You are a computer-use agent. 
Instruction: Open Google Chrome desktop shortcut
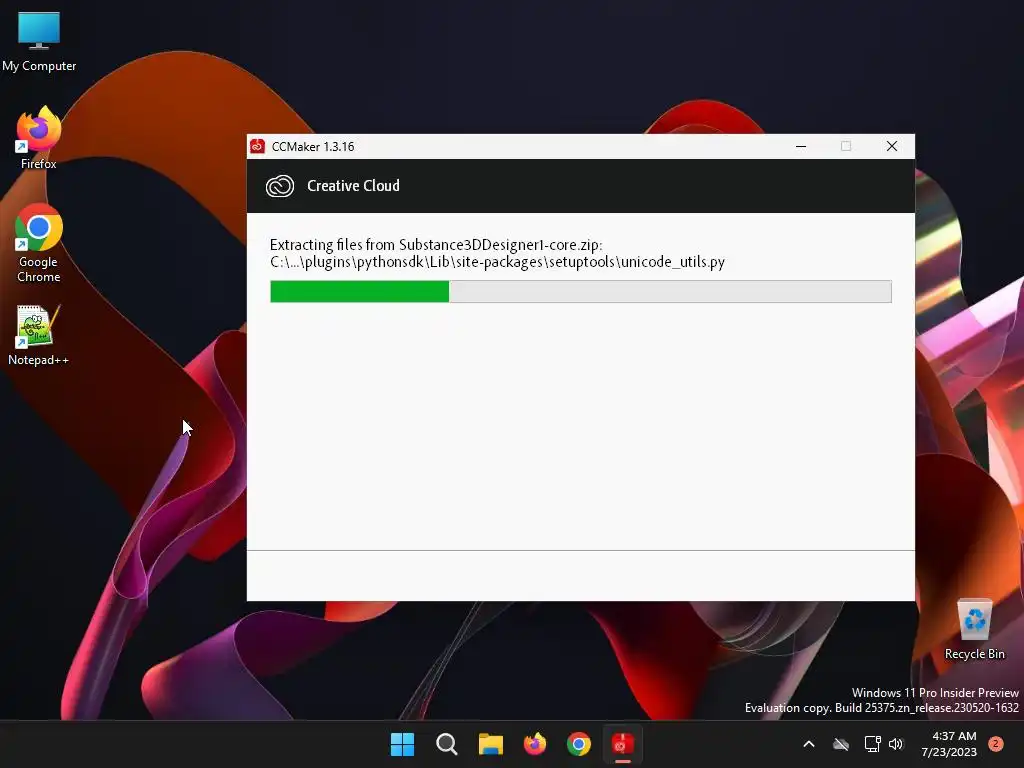(39, 243)
